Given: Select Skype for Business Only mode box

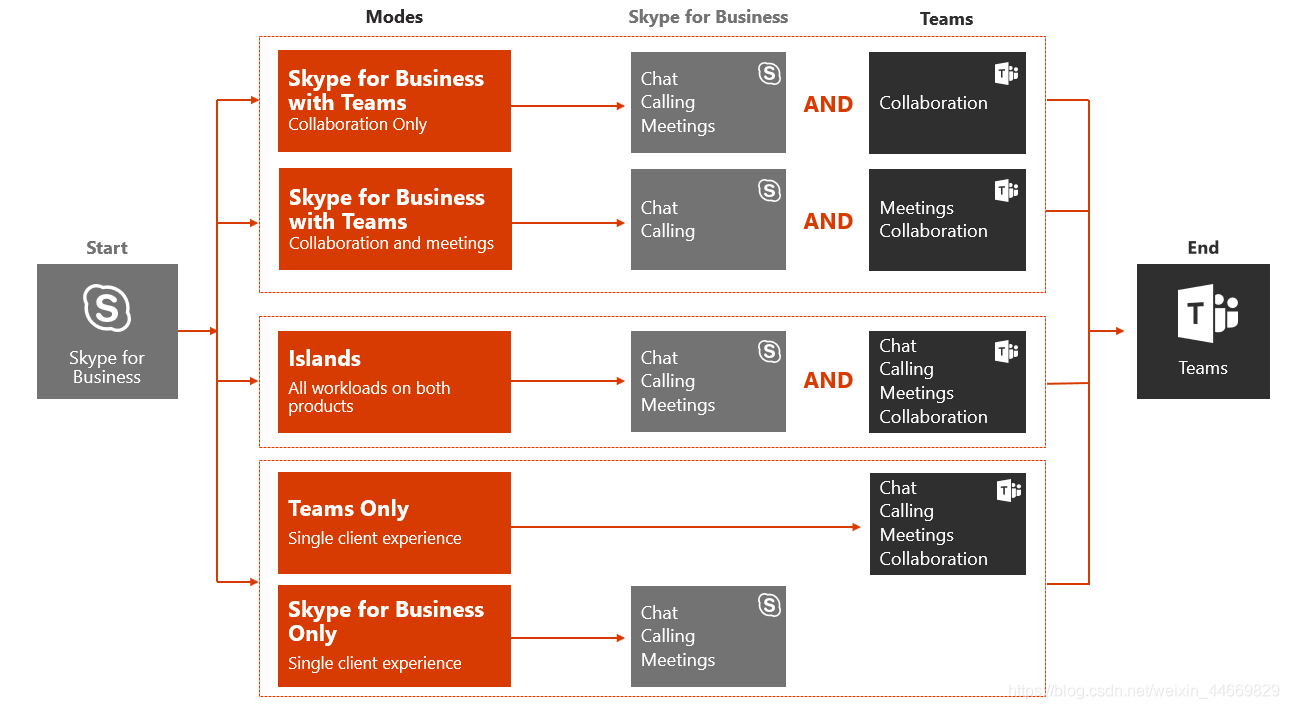Looking at the screenshot, I should pyautogui.click(x=394, y=636).
